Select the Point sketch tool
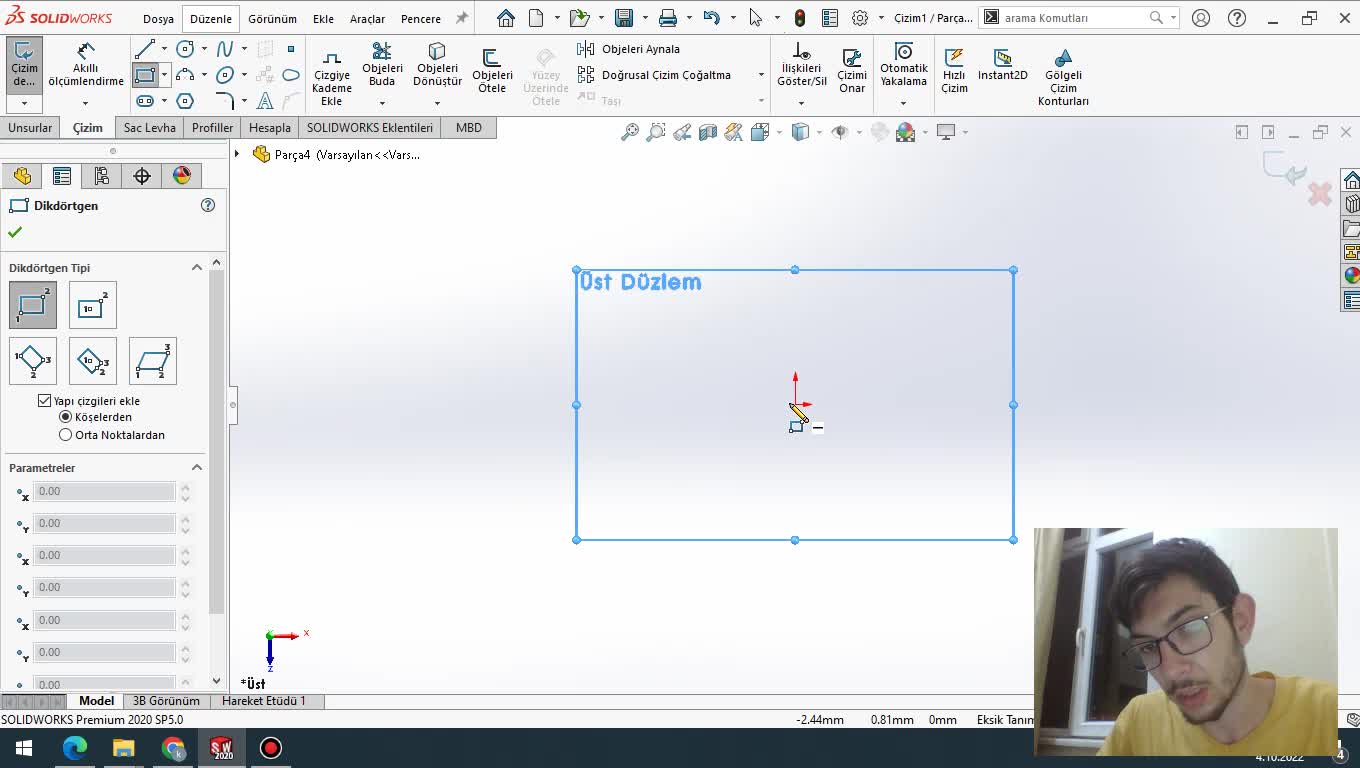This screenshot has width=1360, height=768. 291,49
